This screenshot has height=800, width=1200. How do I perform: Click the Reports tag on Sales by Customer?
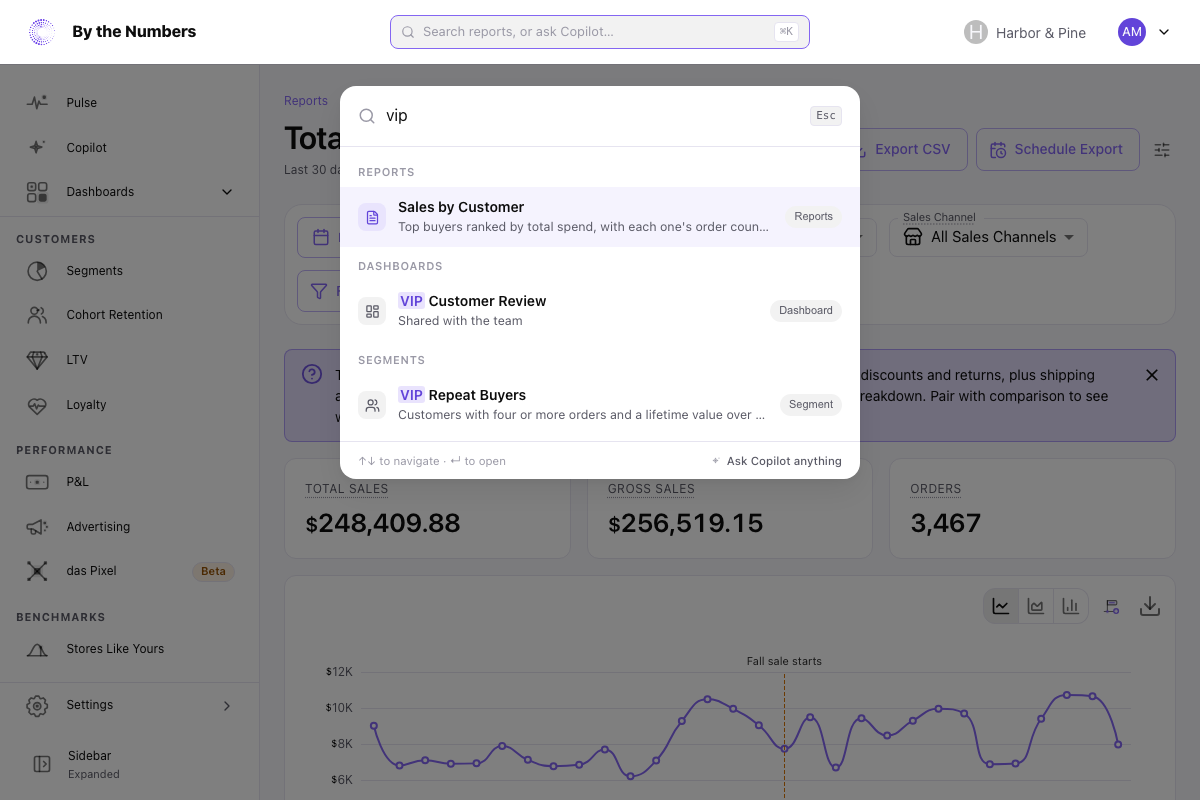click(814, 217)
